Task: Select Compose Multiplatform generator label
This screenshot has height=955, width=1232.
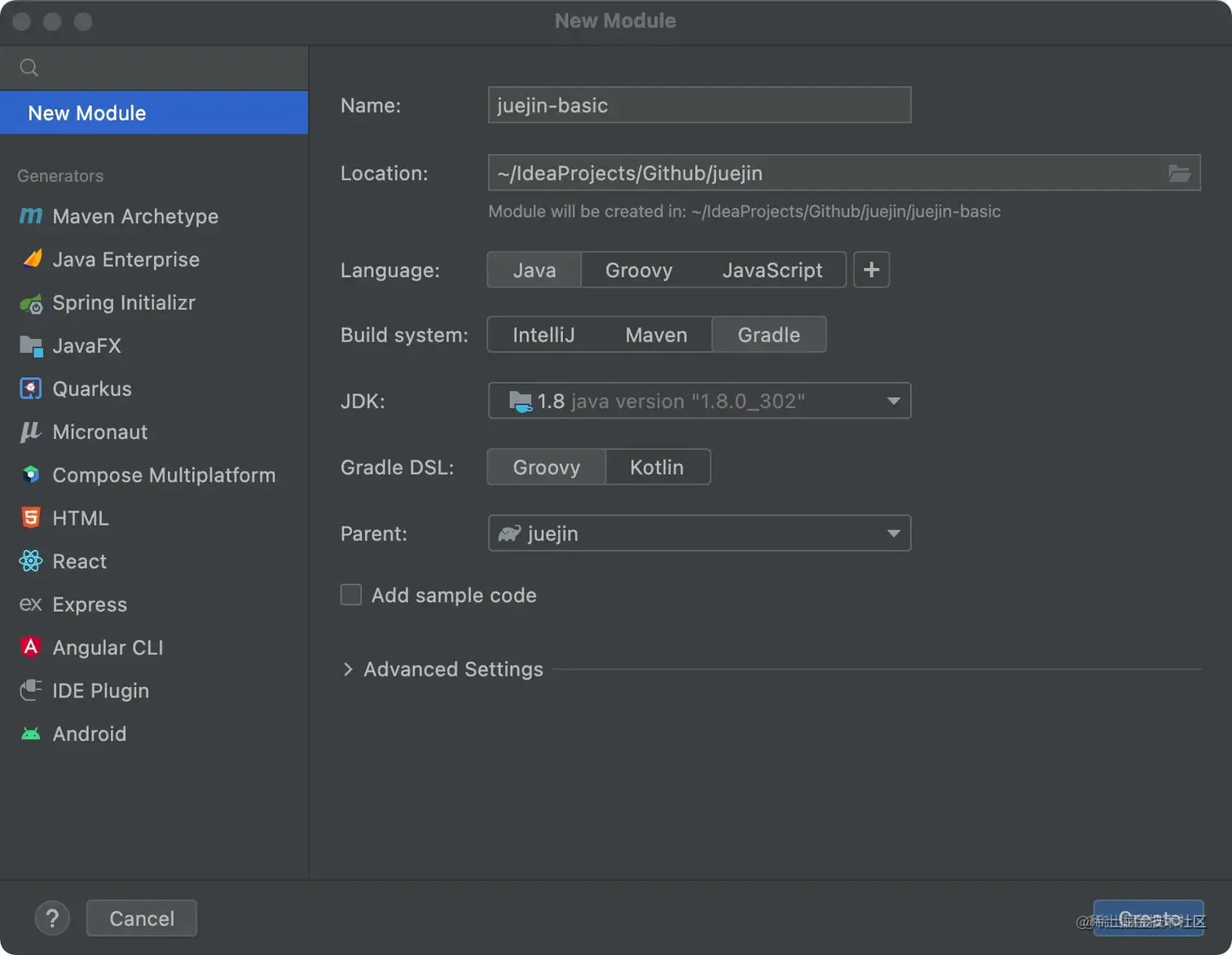Action: coord(164,475)
